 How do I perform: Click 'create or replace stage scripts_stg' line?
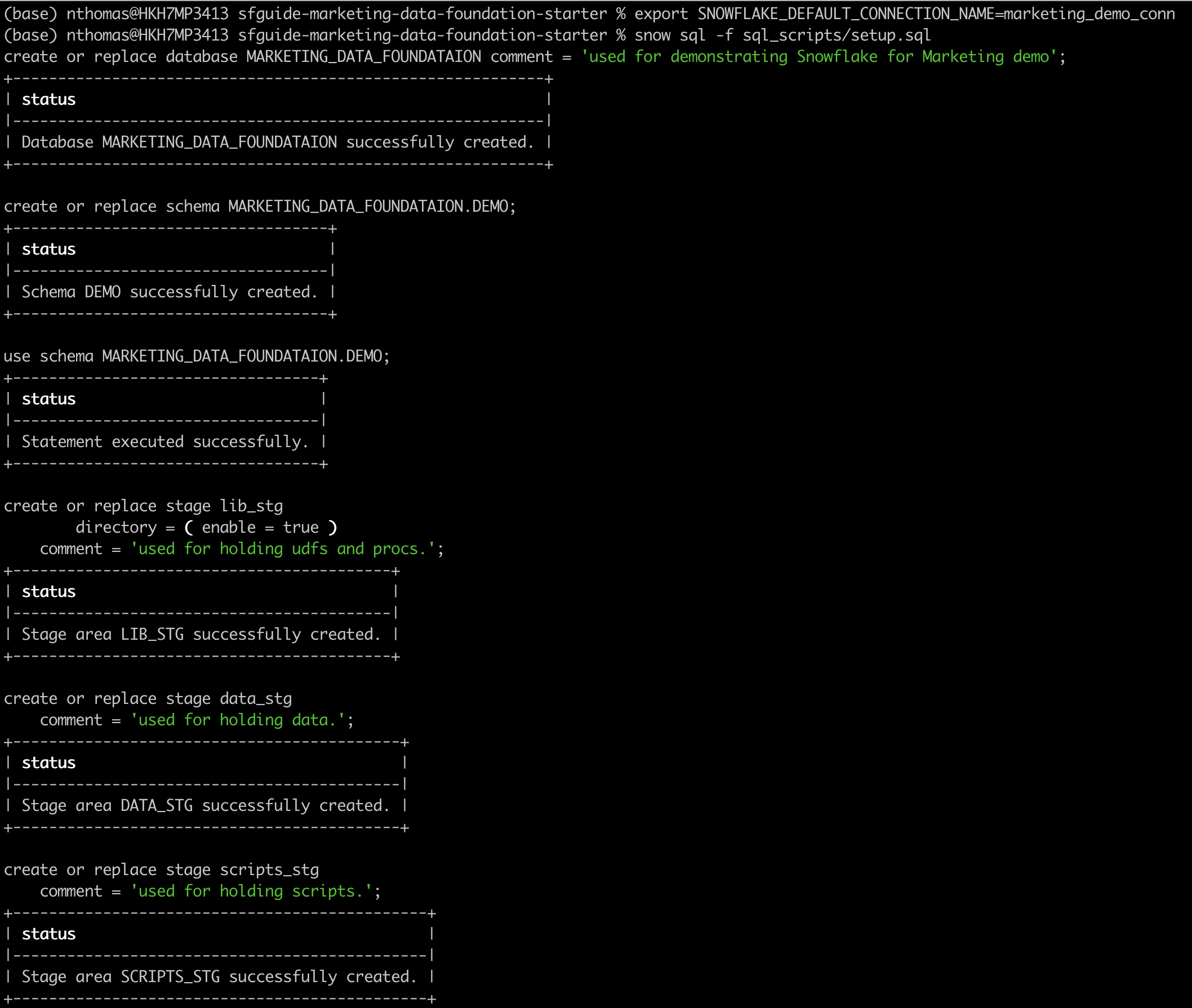click(161, 869)
